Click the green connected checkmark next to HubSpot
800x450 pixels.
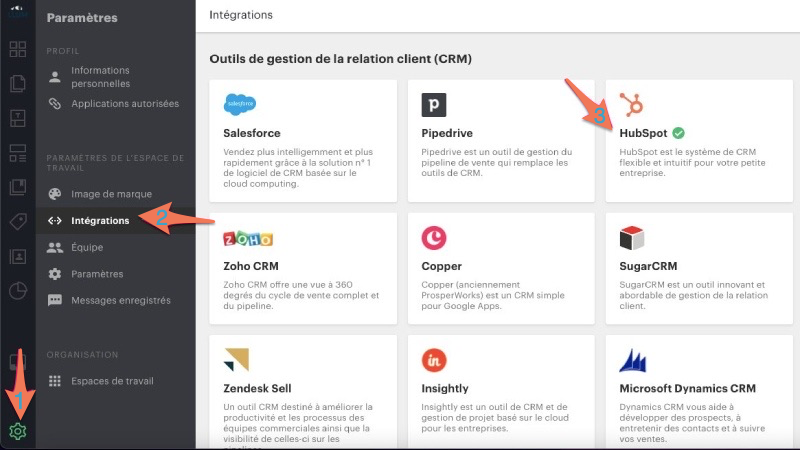coord(678,133)
